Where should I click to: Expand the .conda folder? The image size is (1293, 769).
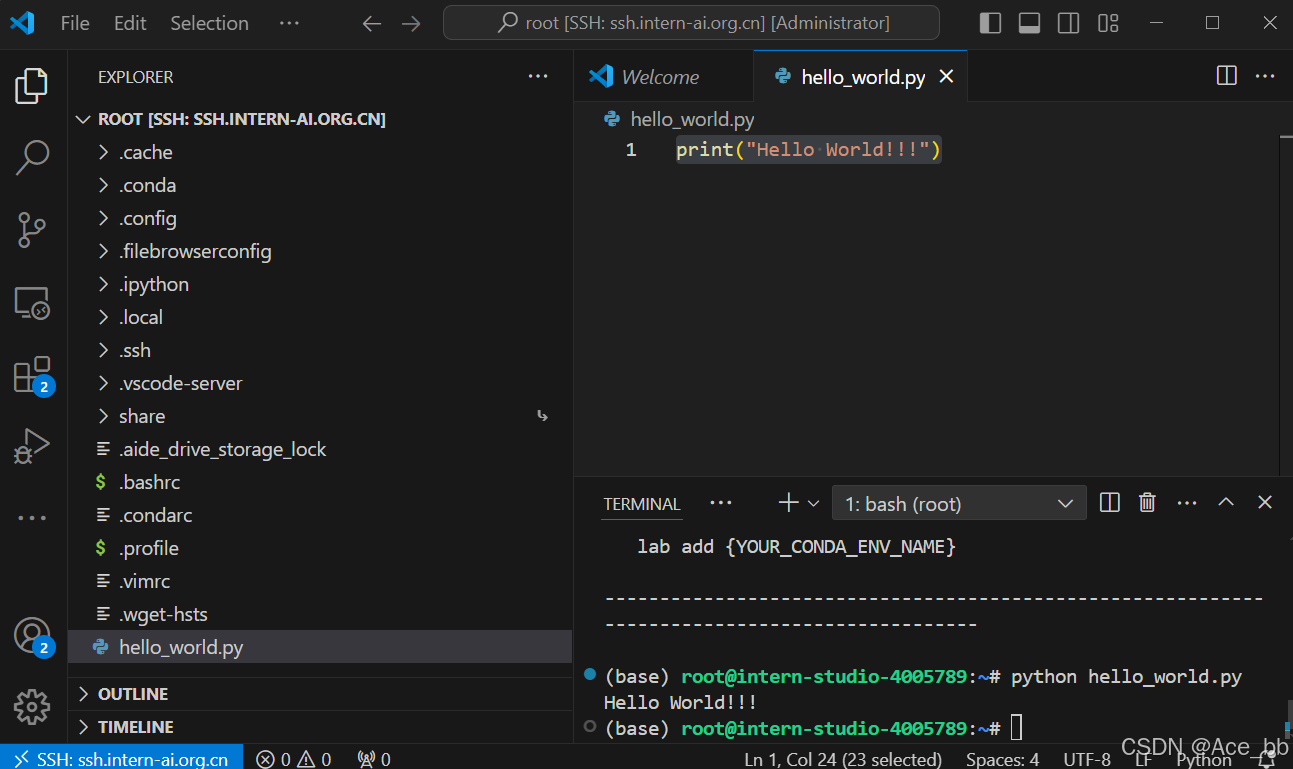pyautogui.click(x=320, y=185)
